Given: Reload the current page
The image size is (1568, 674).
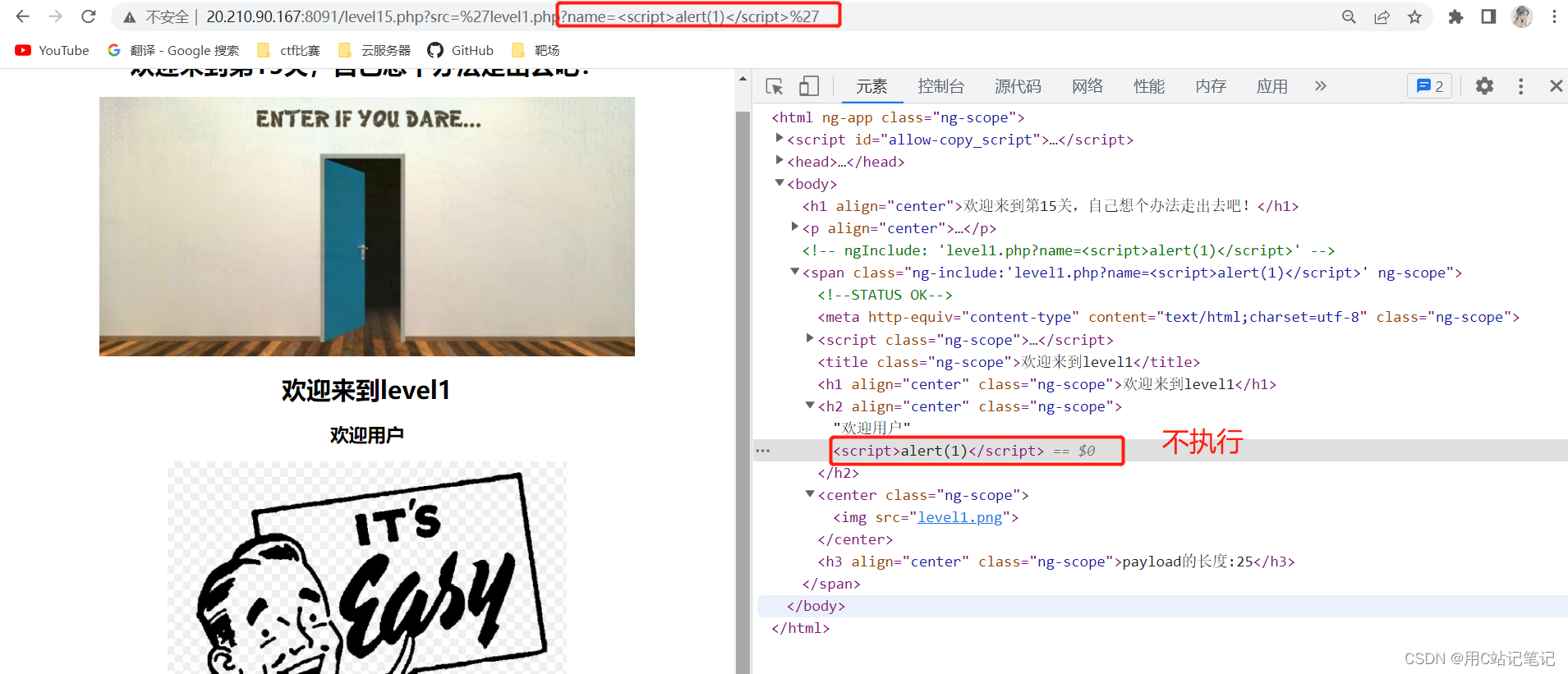Looking at the screenshot, I should pos(89,16).
